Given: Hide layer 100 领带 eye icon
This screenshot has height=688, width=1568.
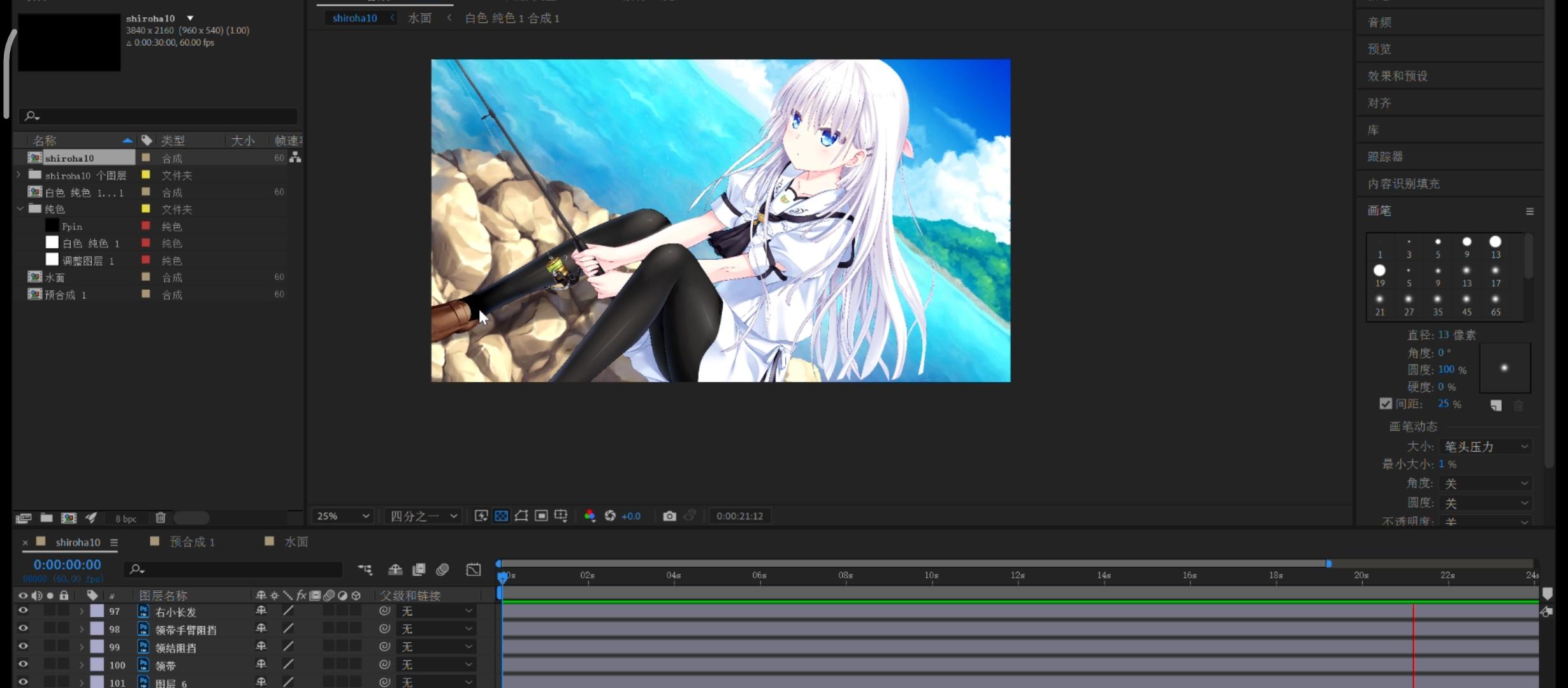Looking at the screenshot, I should (x=23, y=664).
